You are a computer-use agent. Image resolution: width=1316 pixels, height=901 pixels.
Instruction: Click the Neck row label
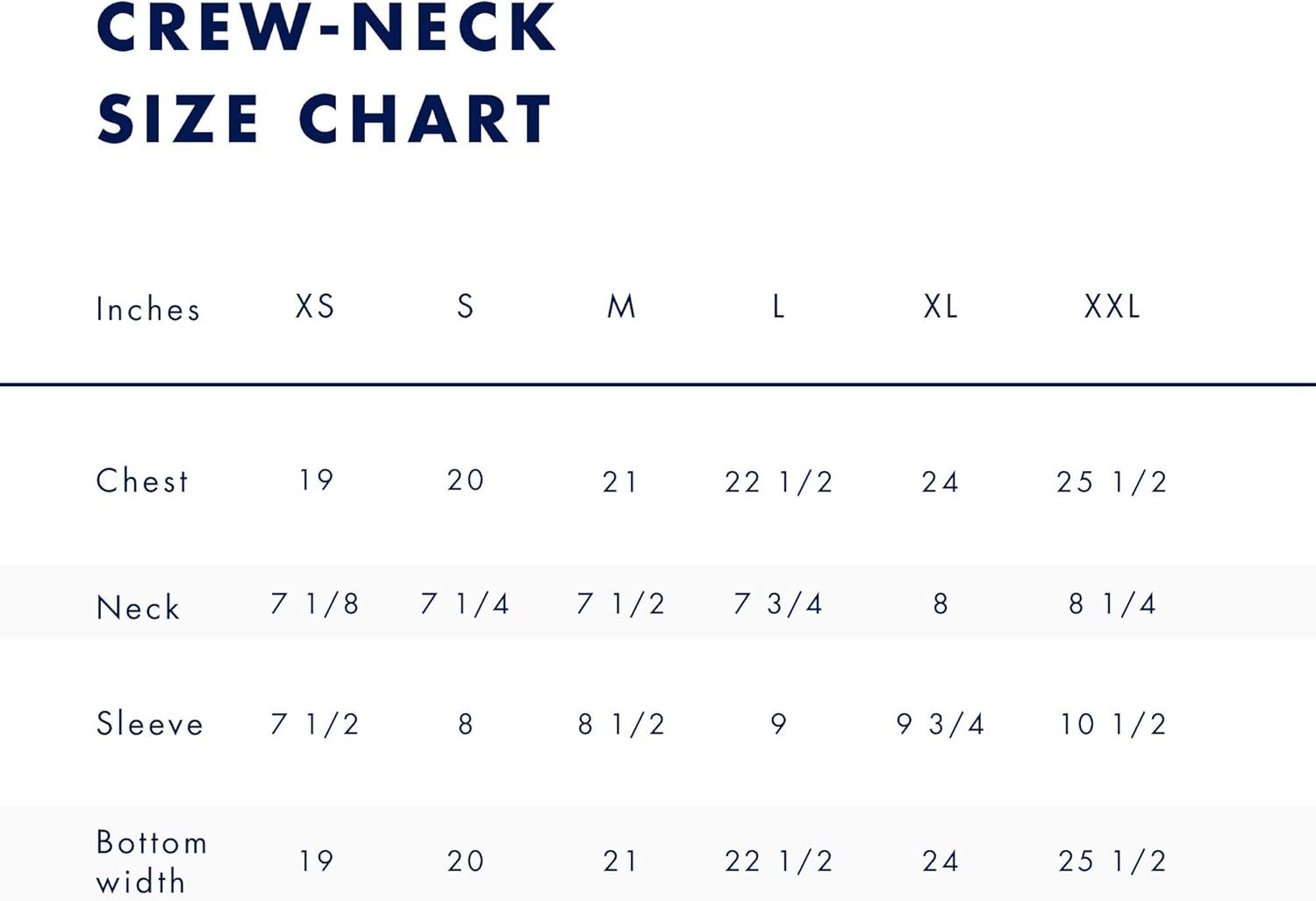coord(139,607)
